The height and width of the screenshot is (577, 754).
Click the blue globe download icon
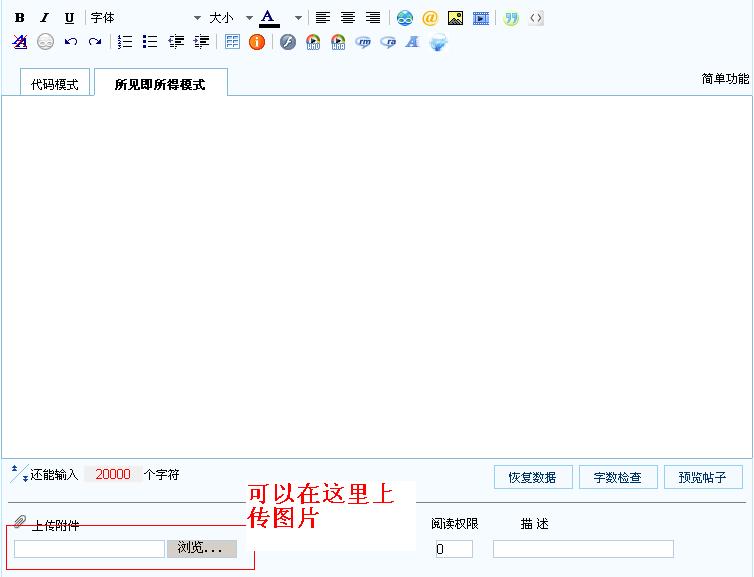(x=438, y=42)
